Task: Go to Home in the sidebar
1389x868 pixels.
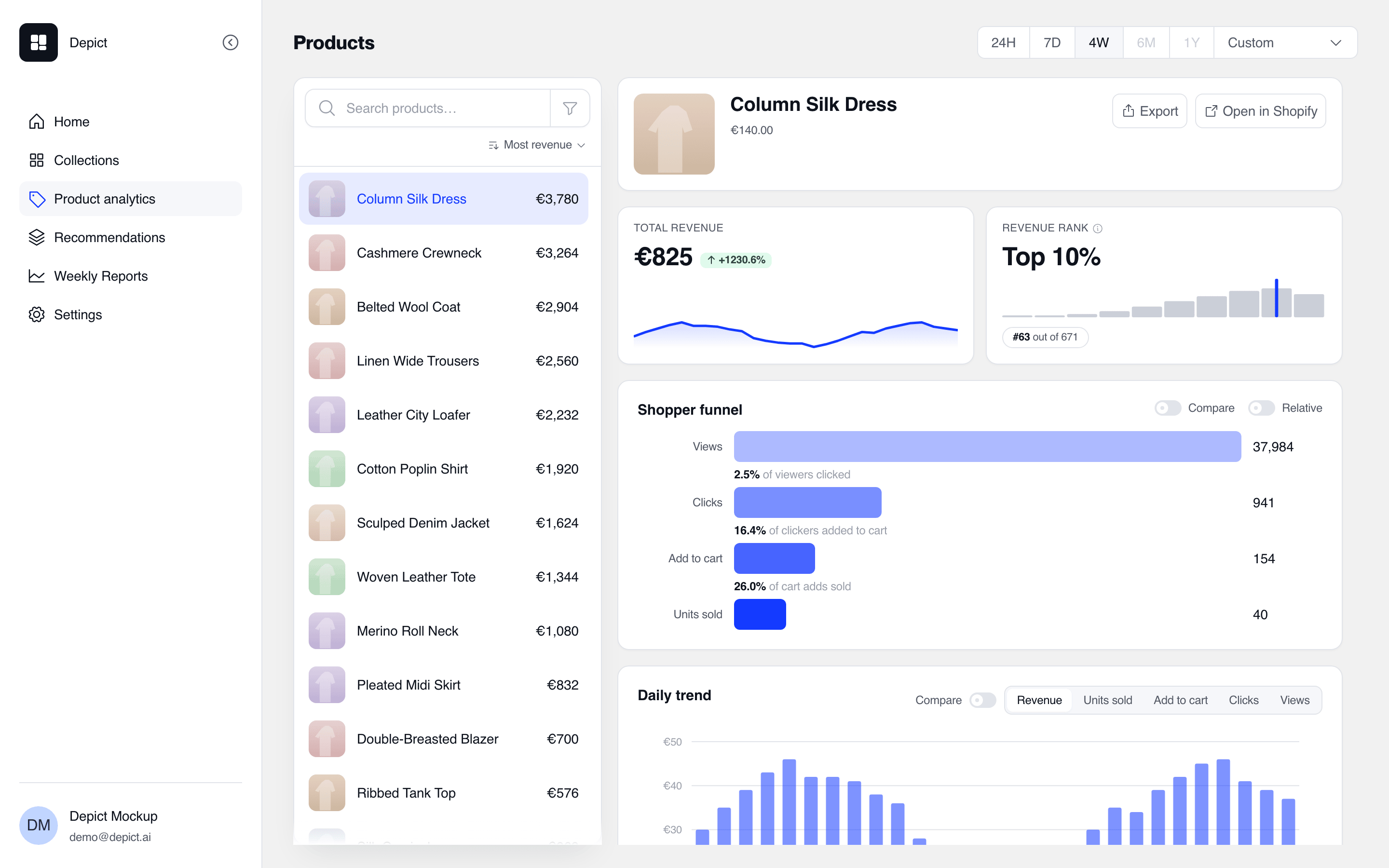Action: 130,122
